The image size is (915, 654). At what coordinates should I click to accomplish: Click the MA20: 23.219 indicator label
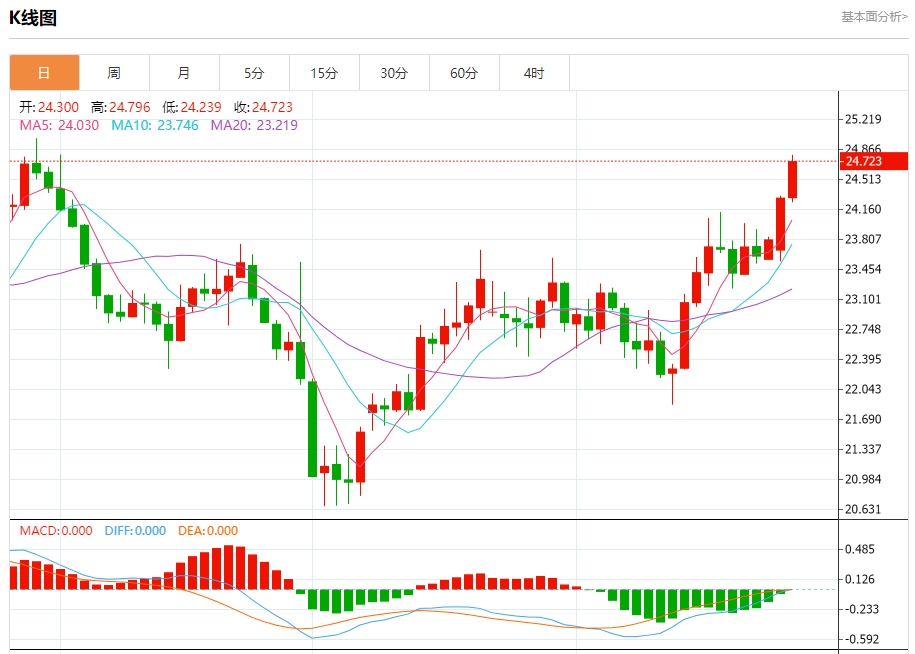coord(254,125)
